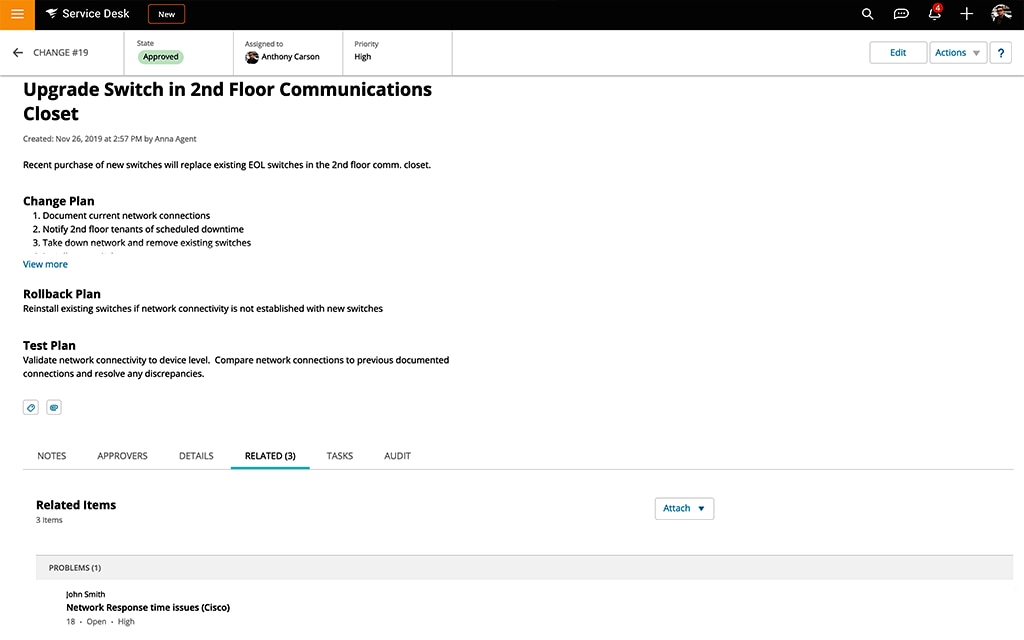Open help using the question mark button

(x=1000, y=52)
